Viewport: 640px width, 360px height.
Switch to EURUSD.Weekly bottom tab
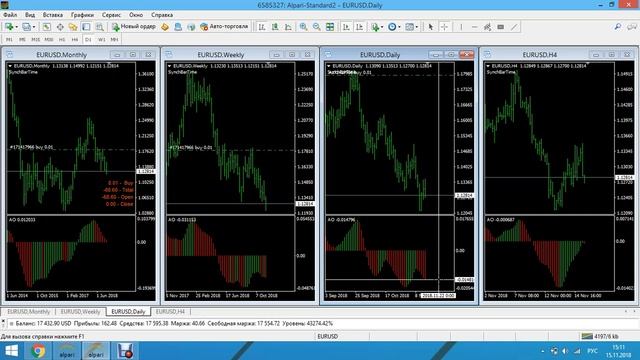tap(80, 311)
